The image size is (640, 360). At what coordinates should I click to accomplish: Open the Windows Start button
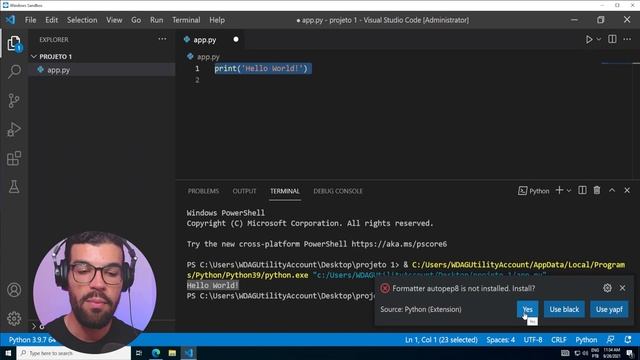pyautogui.click(x=8, y=353)
